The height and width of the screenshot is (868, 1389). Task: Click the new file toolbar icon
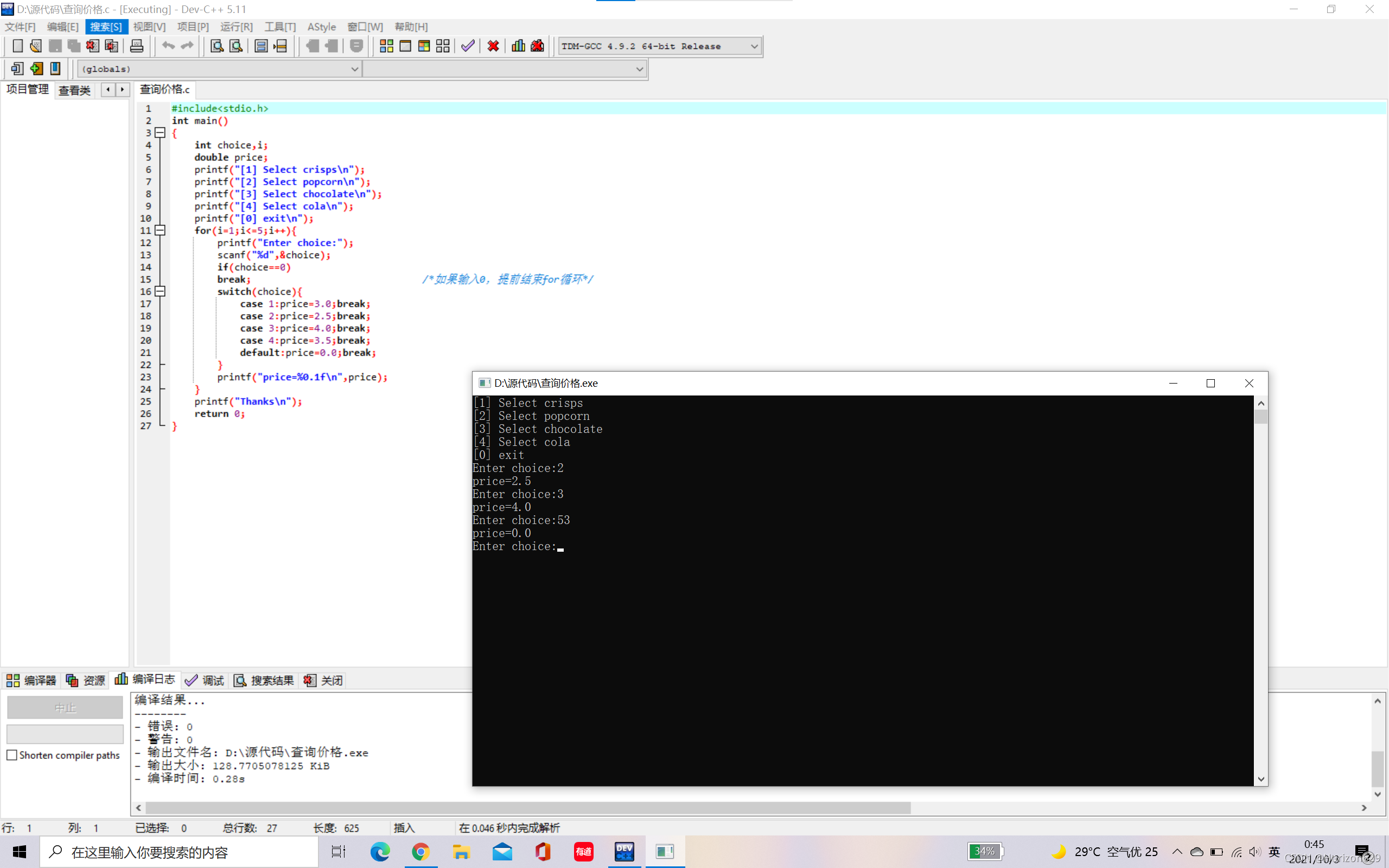point(18,46)
